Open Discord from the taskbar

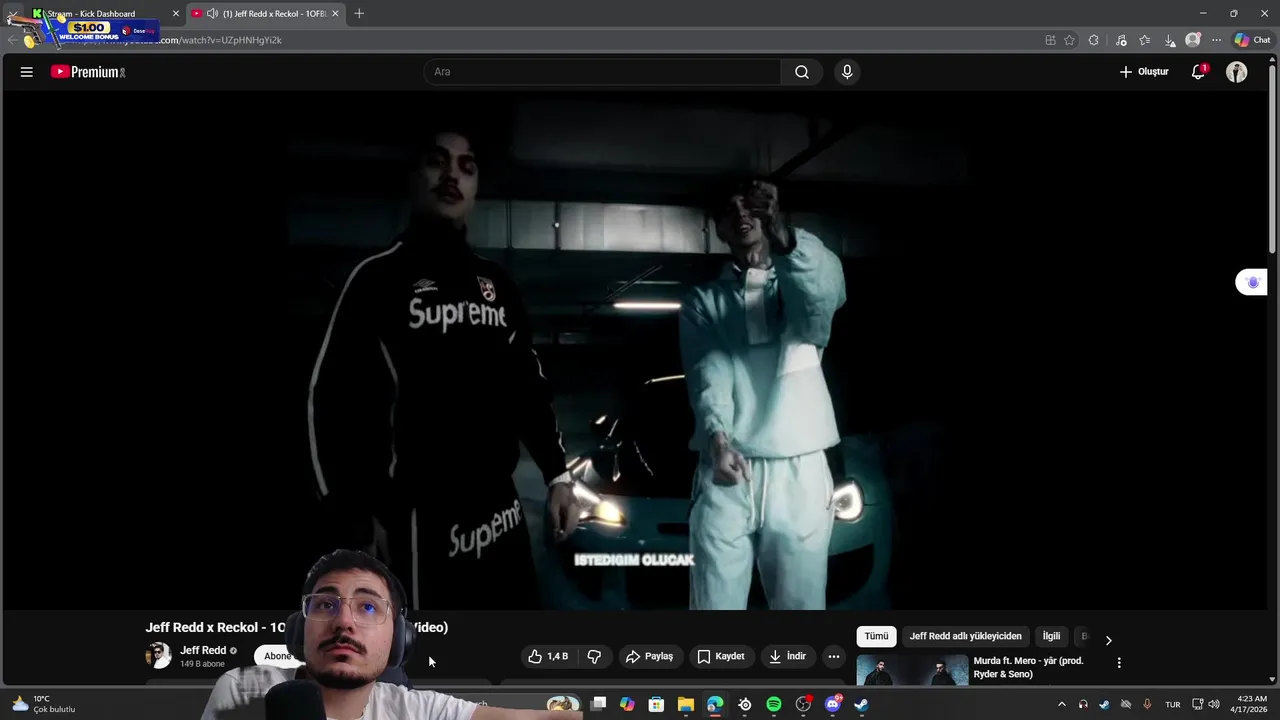[832, 705]
